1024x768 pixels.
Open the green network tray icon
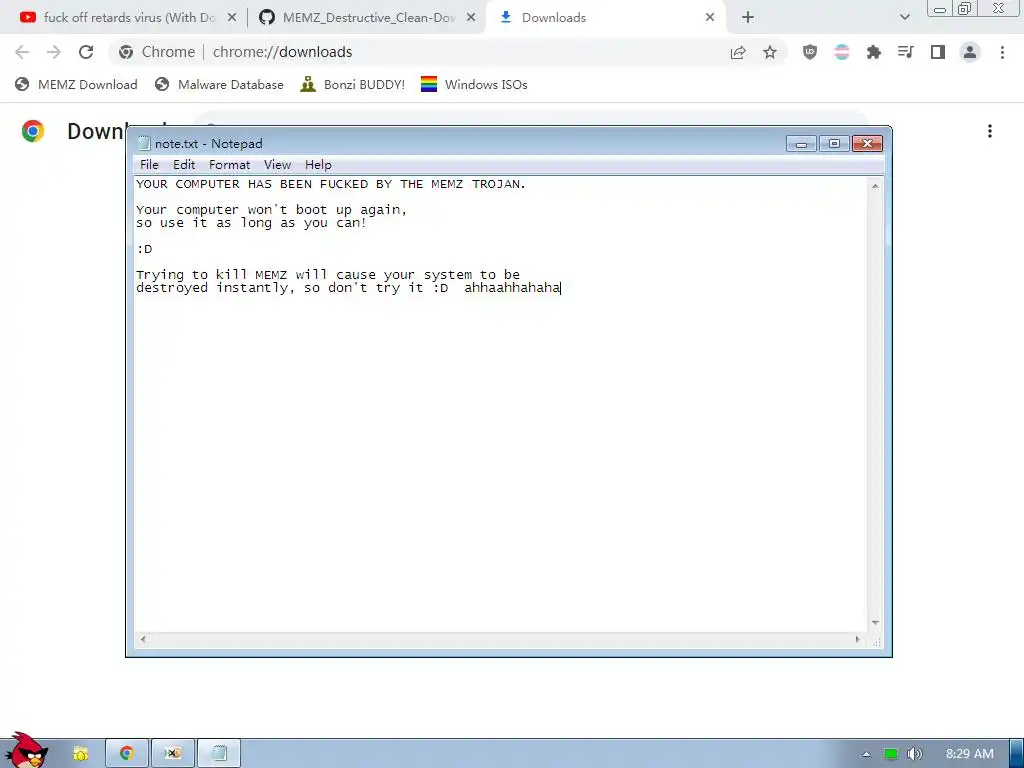tap(891, 754)
